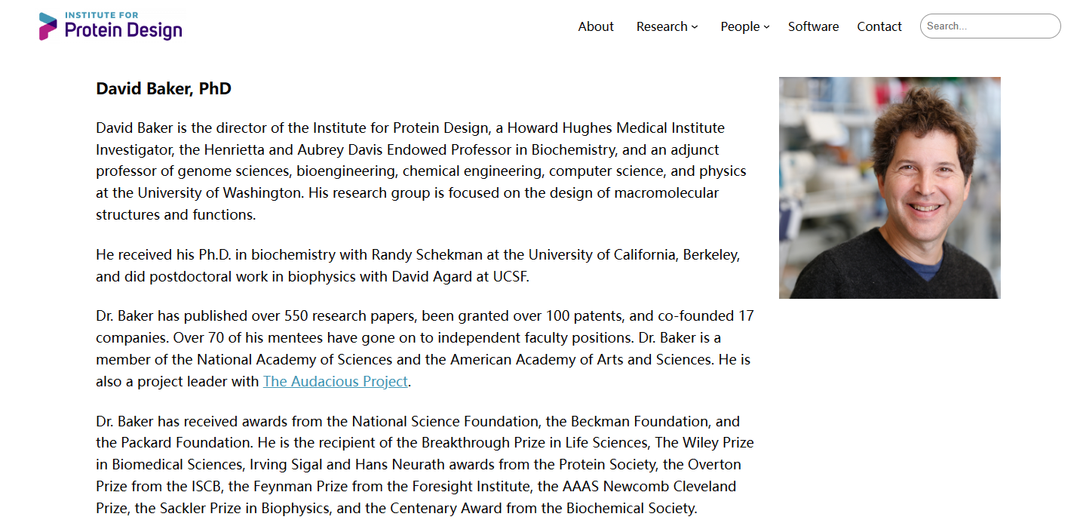Screen dimensions: 1080x529
Task: Click the "Protein Design" logo text
Action: 123,31
